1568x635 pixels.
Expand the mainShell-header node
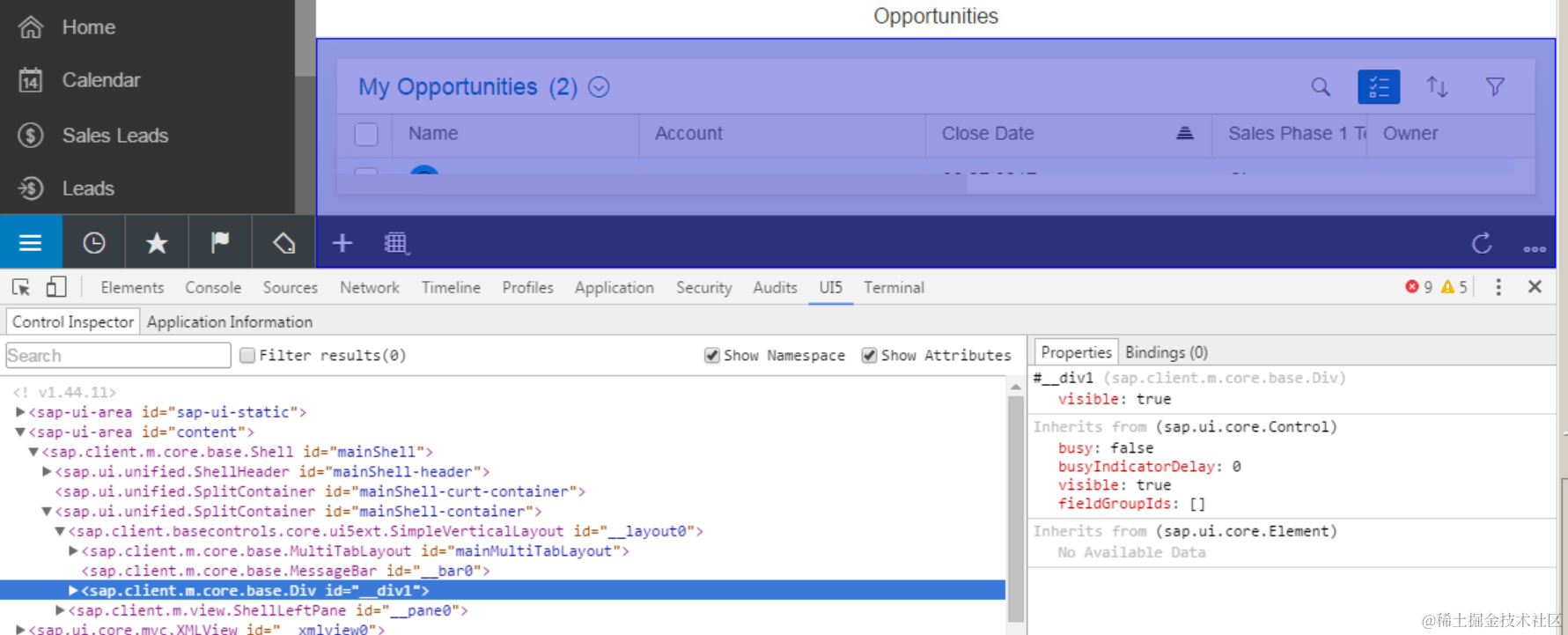47,472
